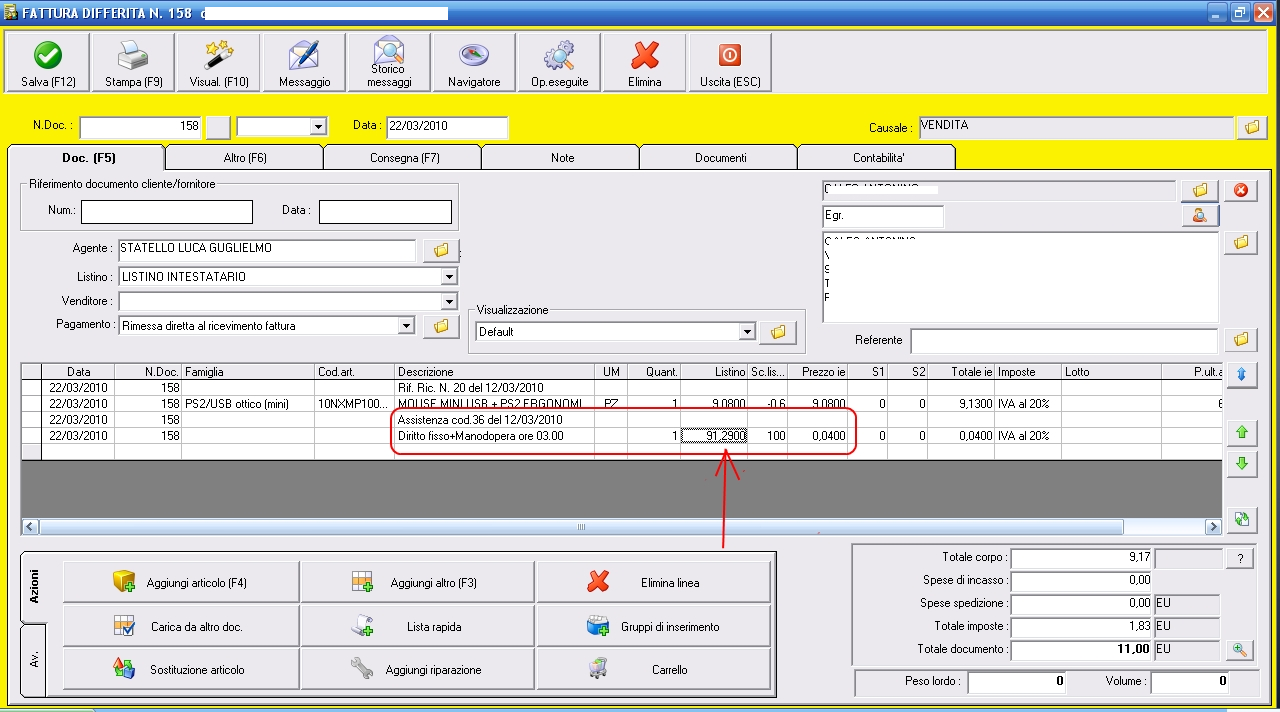
Task: Open folder icon beside Visualizzazione dropdown
Action: (x=778, y=332)
